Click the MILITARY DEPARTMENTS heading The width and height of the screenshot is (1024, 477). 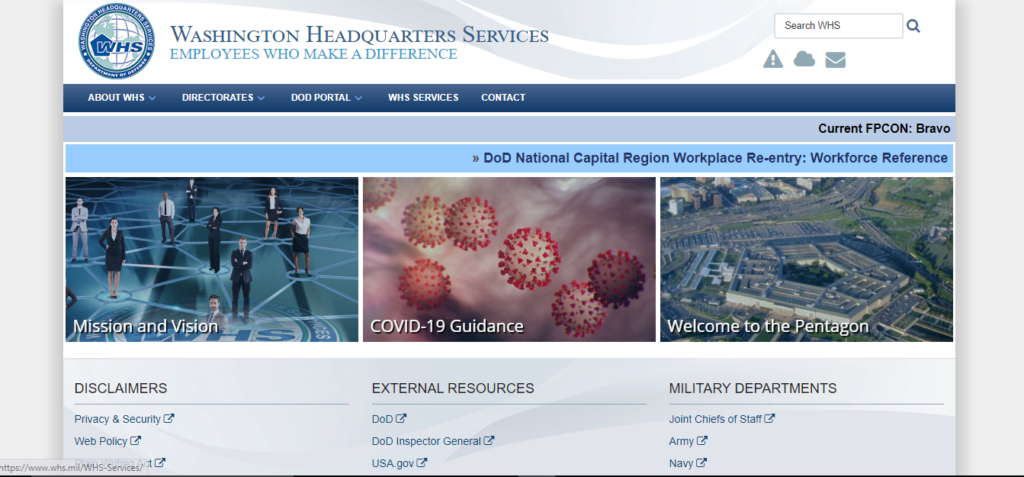coord(752,388)
